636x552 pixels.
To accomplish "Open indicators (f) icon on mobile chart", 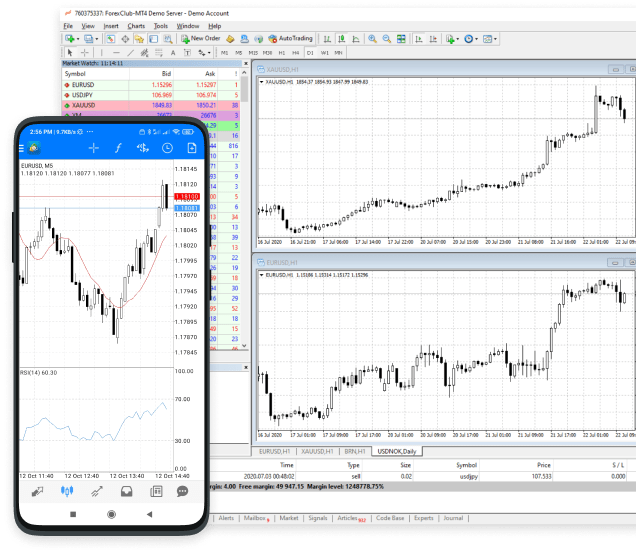I will point(118,148).
